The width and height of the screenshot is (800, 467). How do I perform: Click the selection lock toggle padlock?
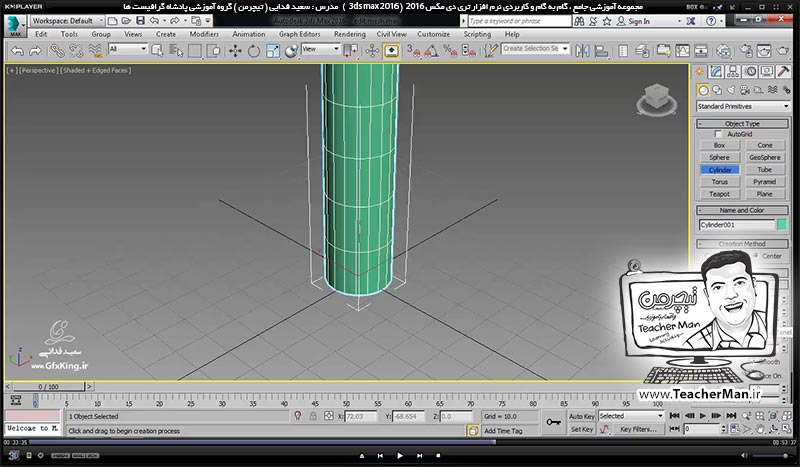tap(313, 416)
